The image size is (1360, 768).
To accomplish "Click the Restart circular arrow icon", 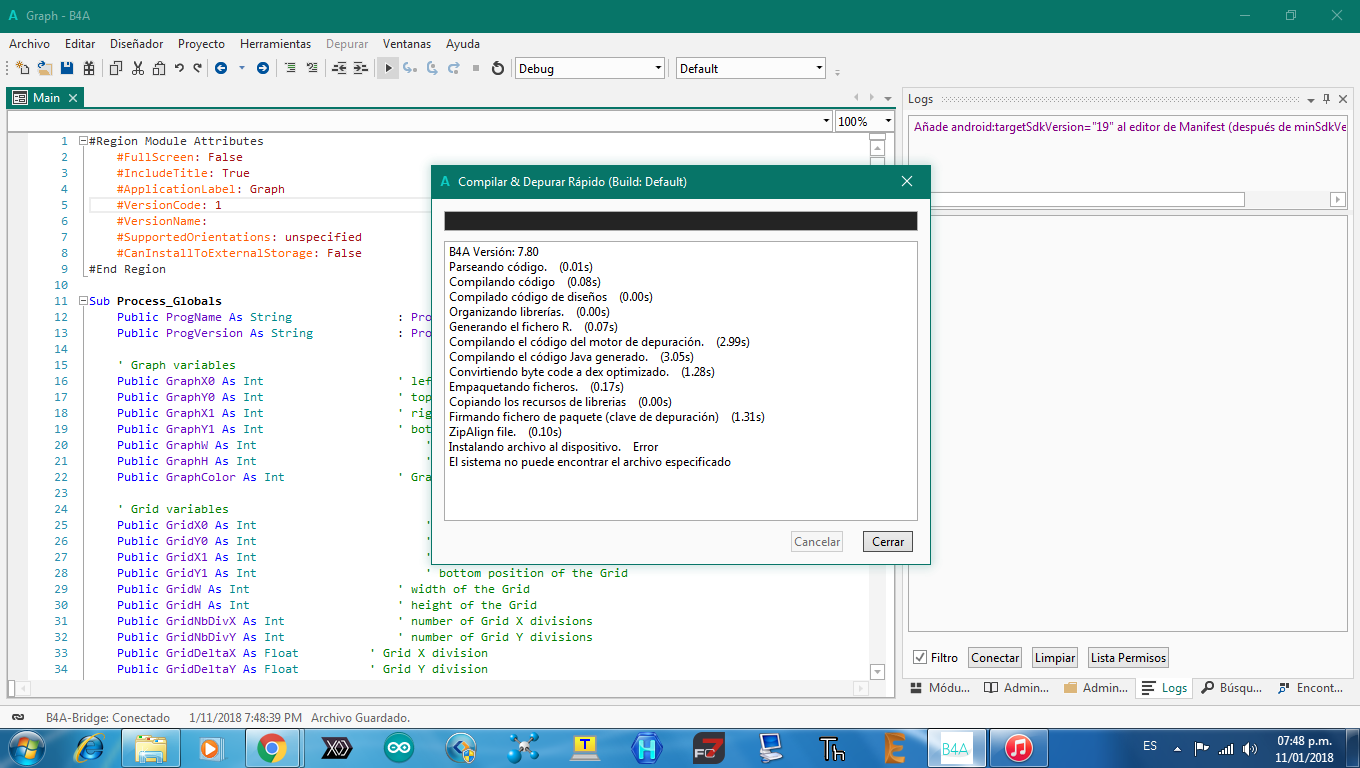I will (497, 68).
